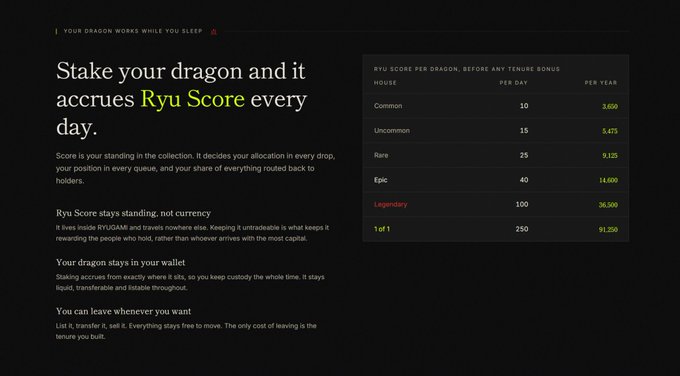Click the paragraph starting 'Score is your standing'
This screenshot has width=680, height=376.
195,168
